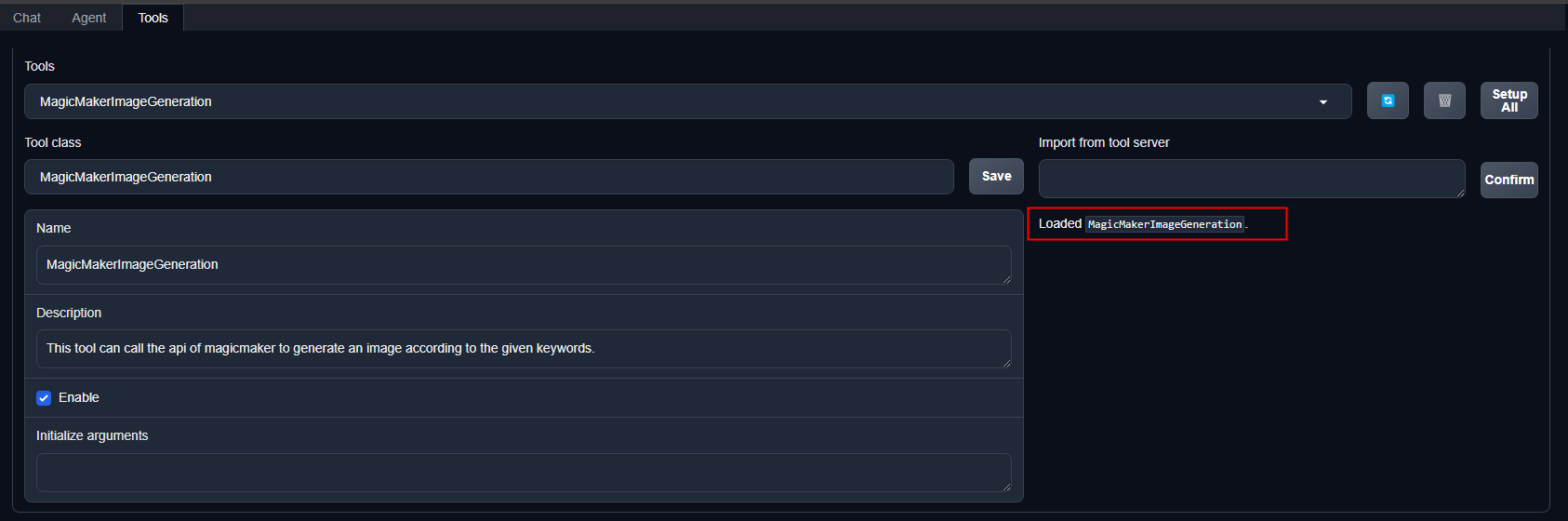Click the Loaded MagicMakerImageGeneration status text
The height and width of the screenshot is (521, 1568).
pyautogui.click(x=1143, y=224)
